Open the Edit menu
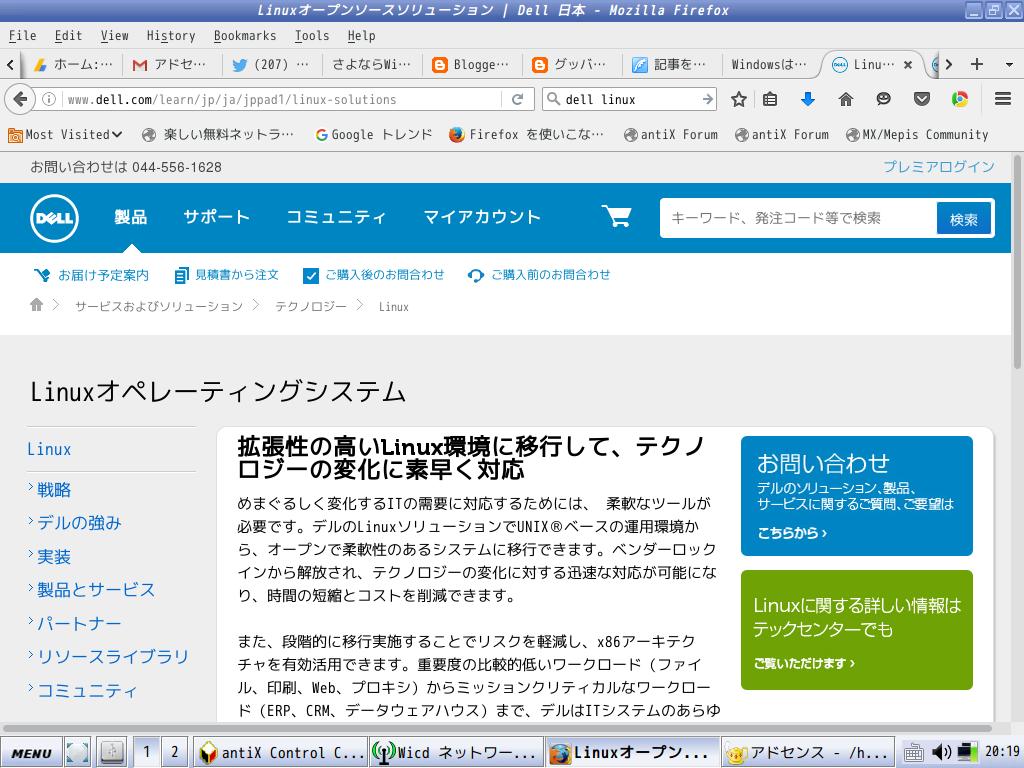The width and height of the screenshot is (1024, 768). tap(68, 36)
